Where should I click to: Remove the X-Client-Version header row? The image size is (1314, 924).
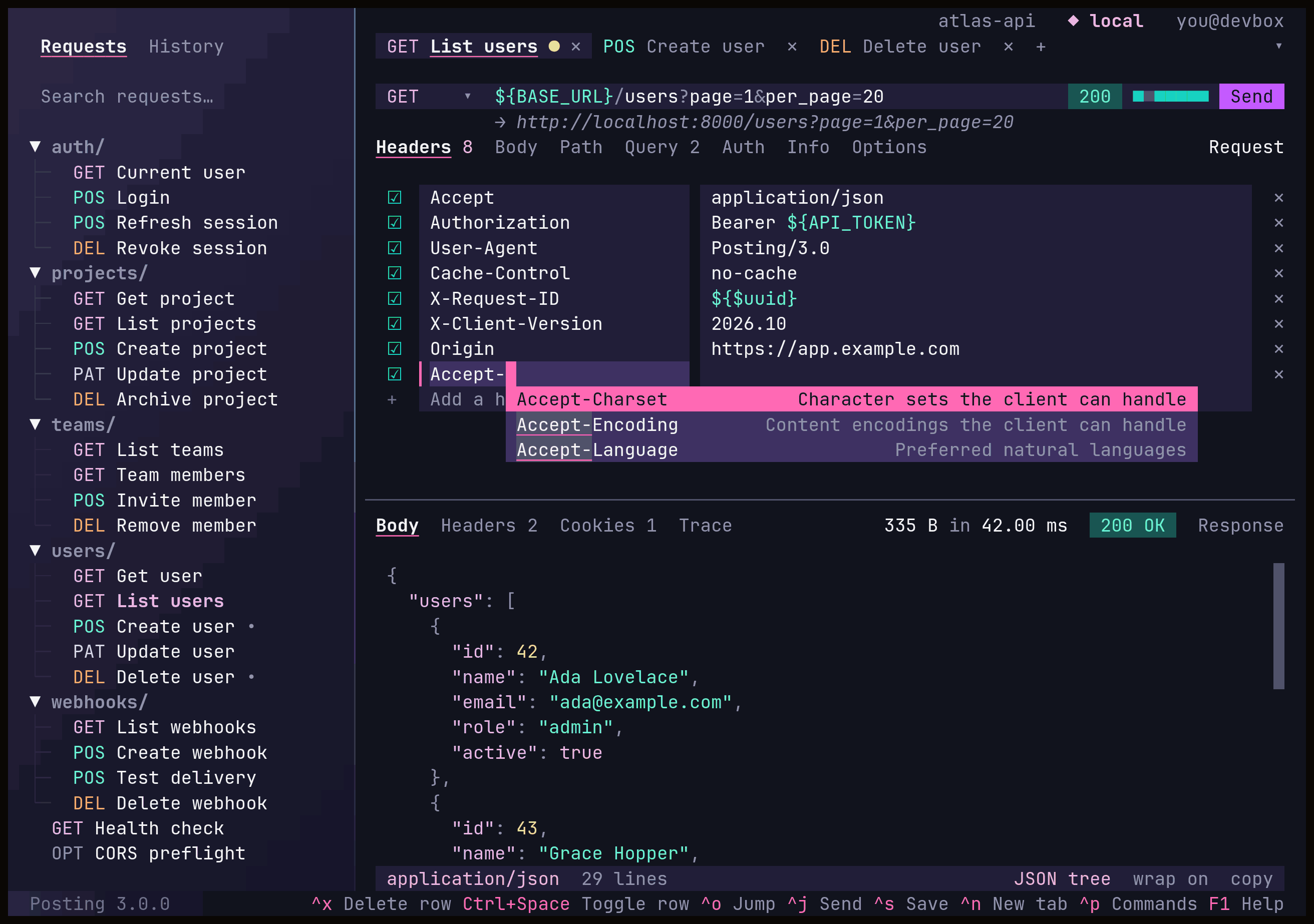(x=1278, y=324)
